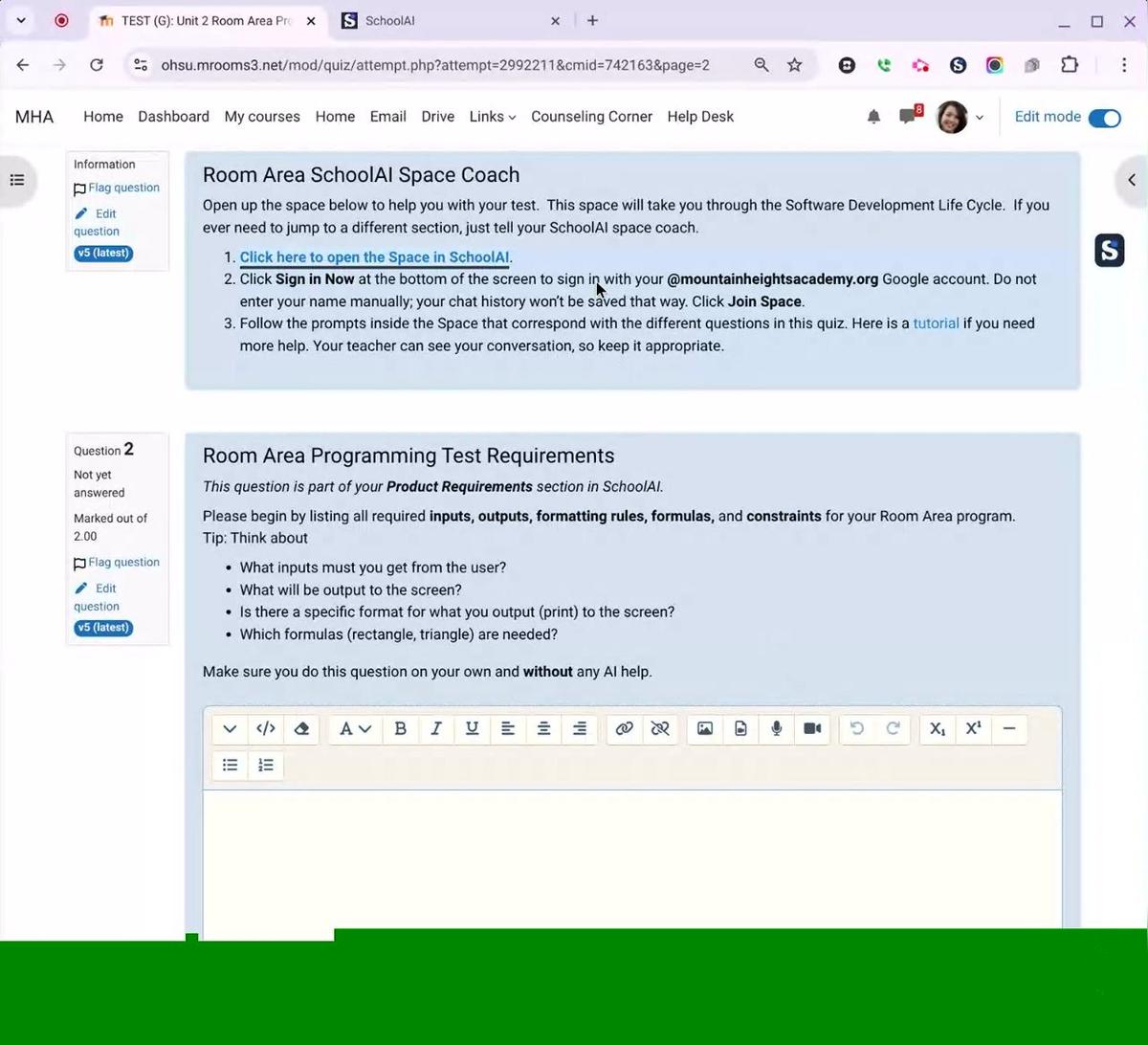Open the tutorial link
The height and width of the screenshot is (1045, 1148).
(936, 323)
